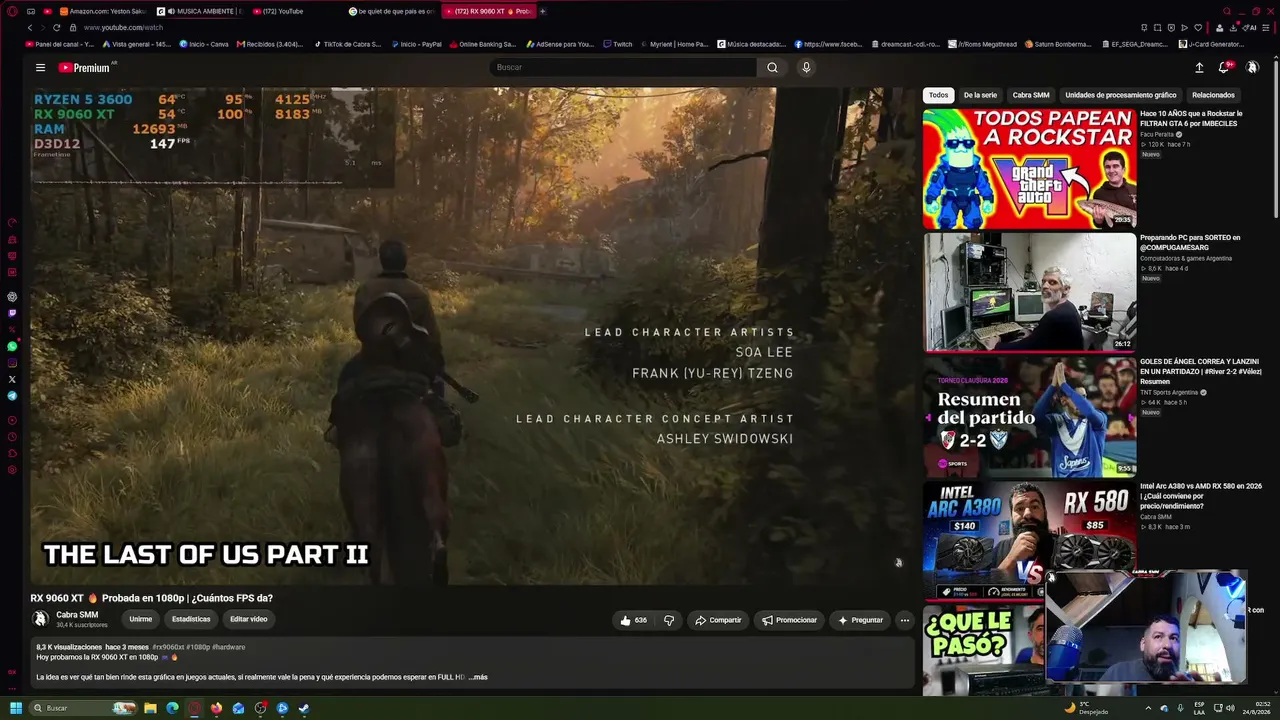Click the 'Promocionar' button
1280x720 pixels.
pyautogui.click(x=790, y=620)
